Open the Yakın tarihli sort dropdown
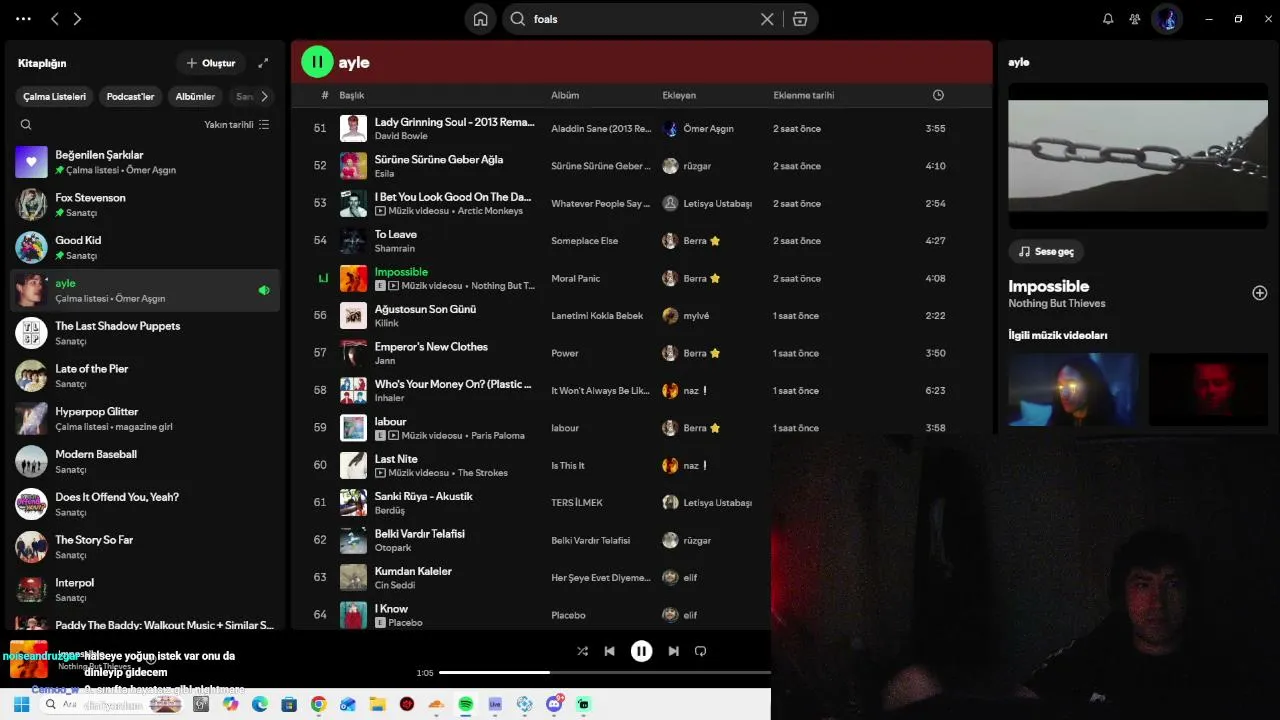Image resolution: width=1280 pixels, height=720 pixels. click(x=237, y=125)
